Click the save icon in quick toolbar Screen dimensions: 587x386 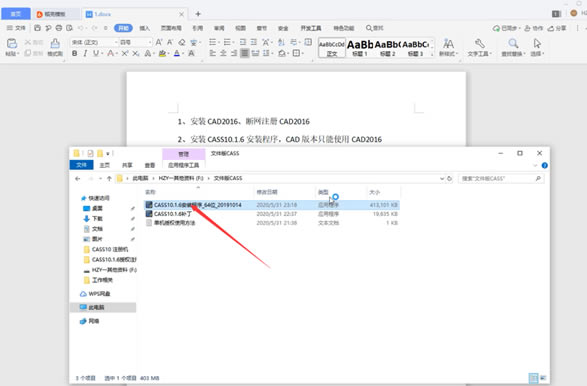coord(37,28)
